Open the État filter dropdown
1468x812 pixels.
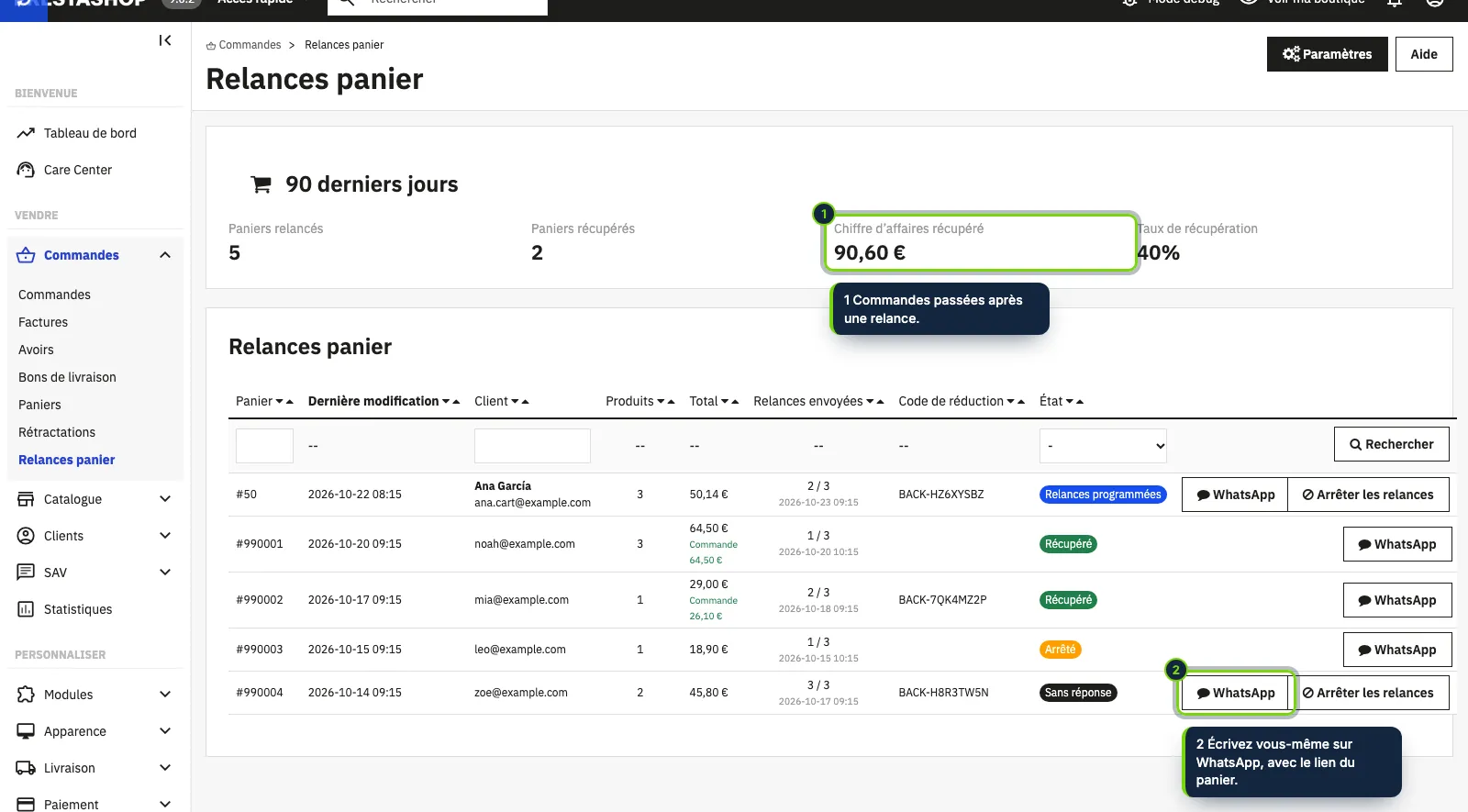point(1103,446)
